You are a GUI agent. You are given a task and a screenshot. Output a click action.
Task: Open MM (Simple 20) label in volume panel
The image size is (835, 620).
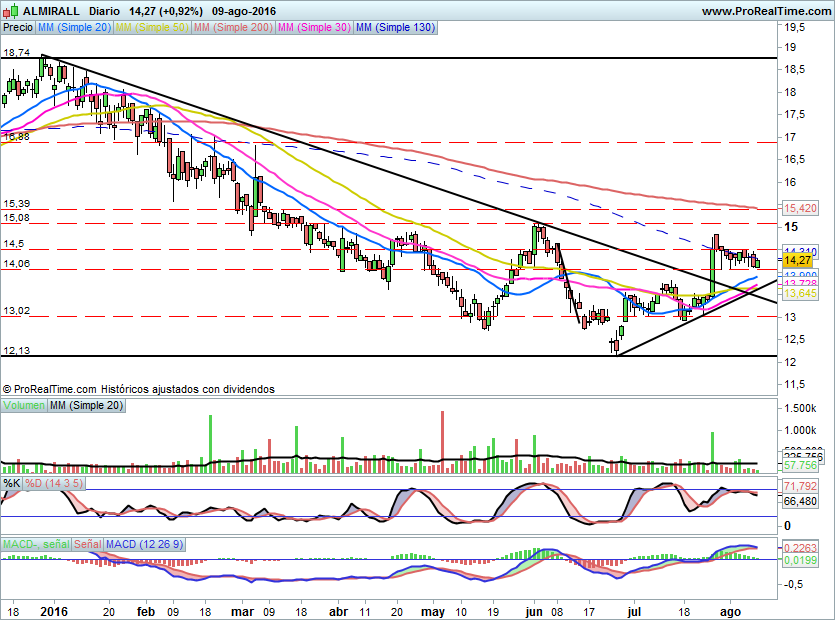coord(86,405)
